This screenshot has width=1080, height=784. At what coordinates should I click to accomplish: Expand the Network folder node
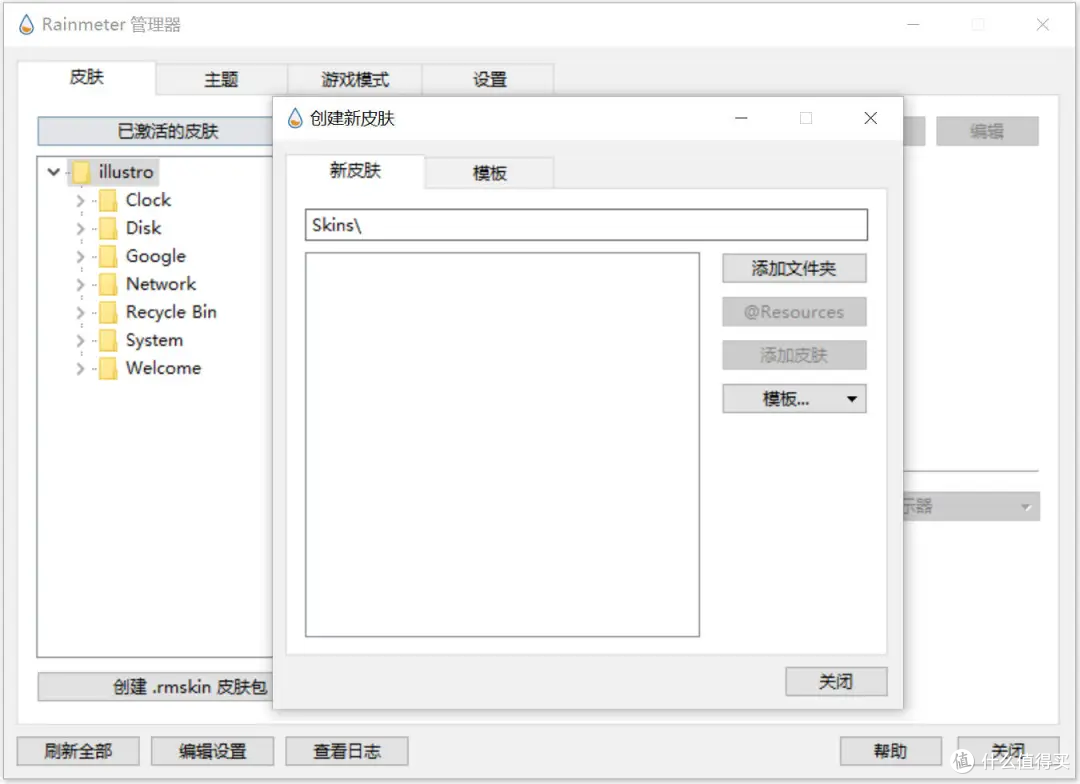pyautogui.click(x=80, y=285)
